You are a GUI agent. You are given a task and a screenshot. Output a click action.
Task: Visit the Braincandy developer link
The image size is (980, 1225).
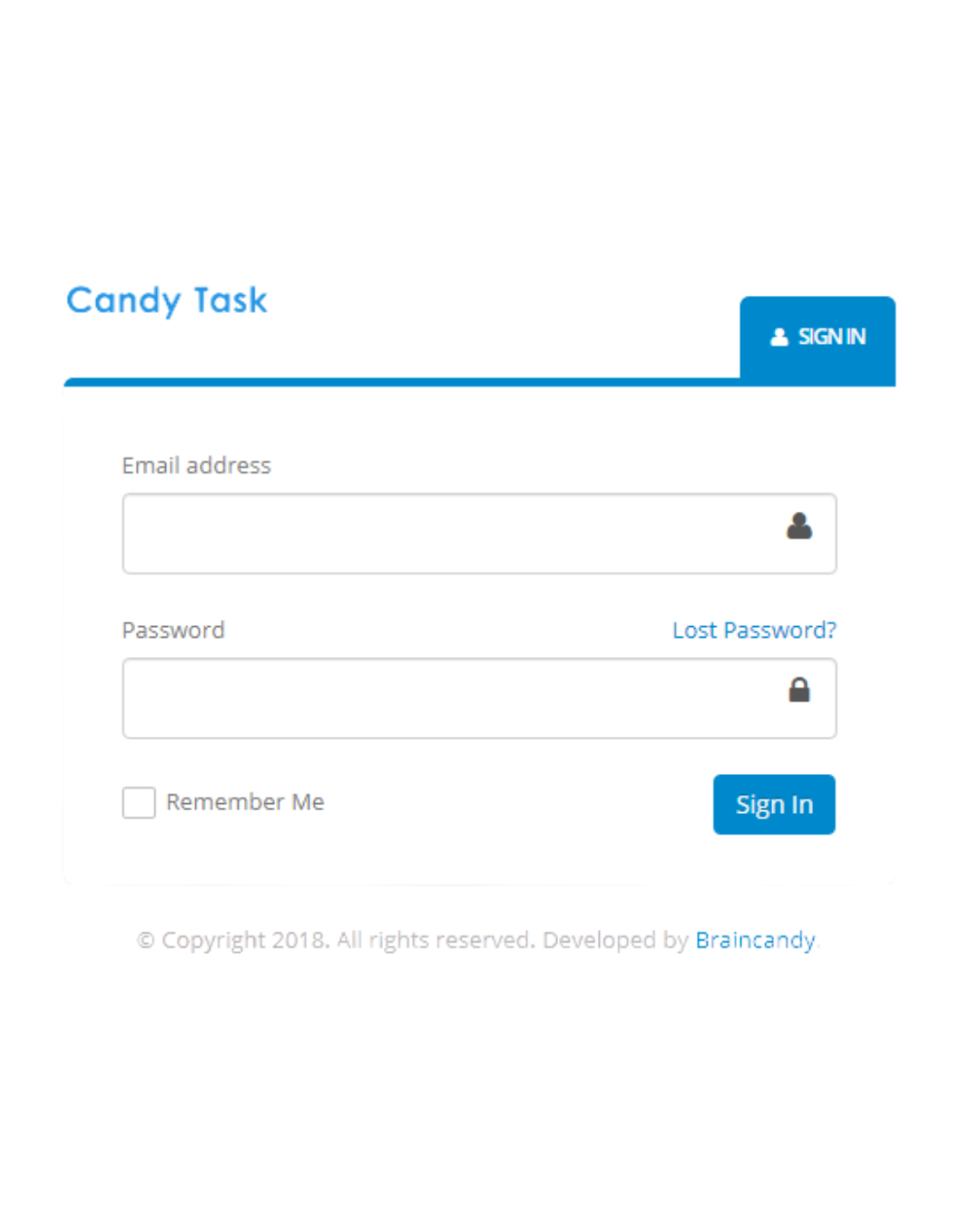coord(755,940)
